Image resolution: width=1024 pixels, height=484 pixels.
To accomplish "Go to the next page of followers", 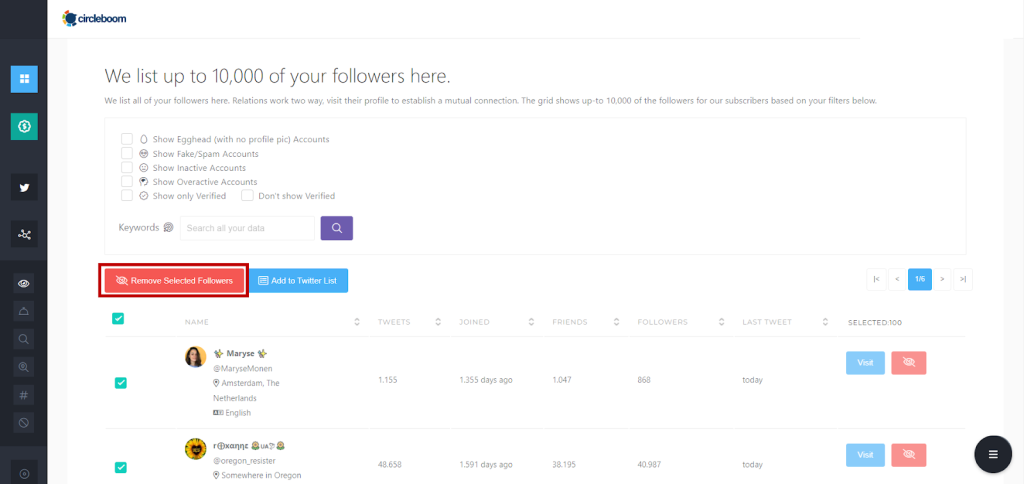I will click(x=942, y=279).
